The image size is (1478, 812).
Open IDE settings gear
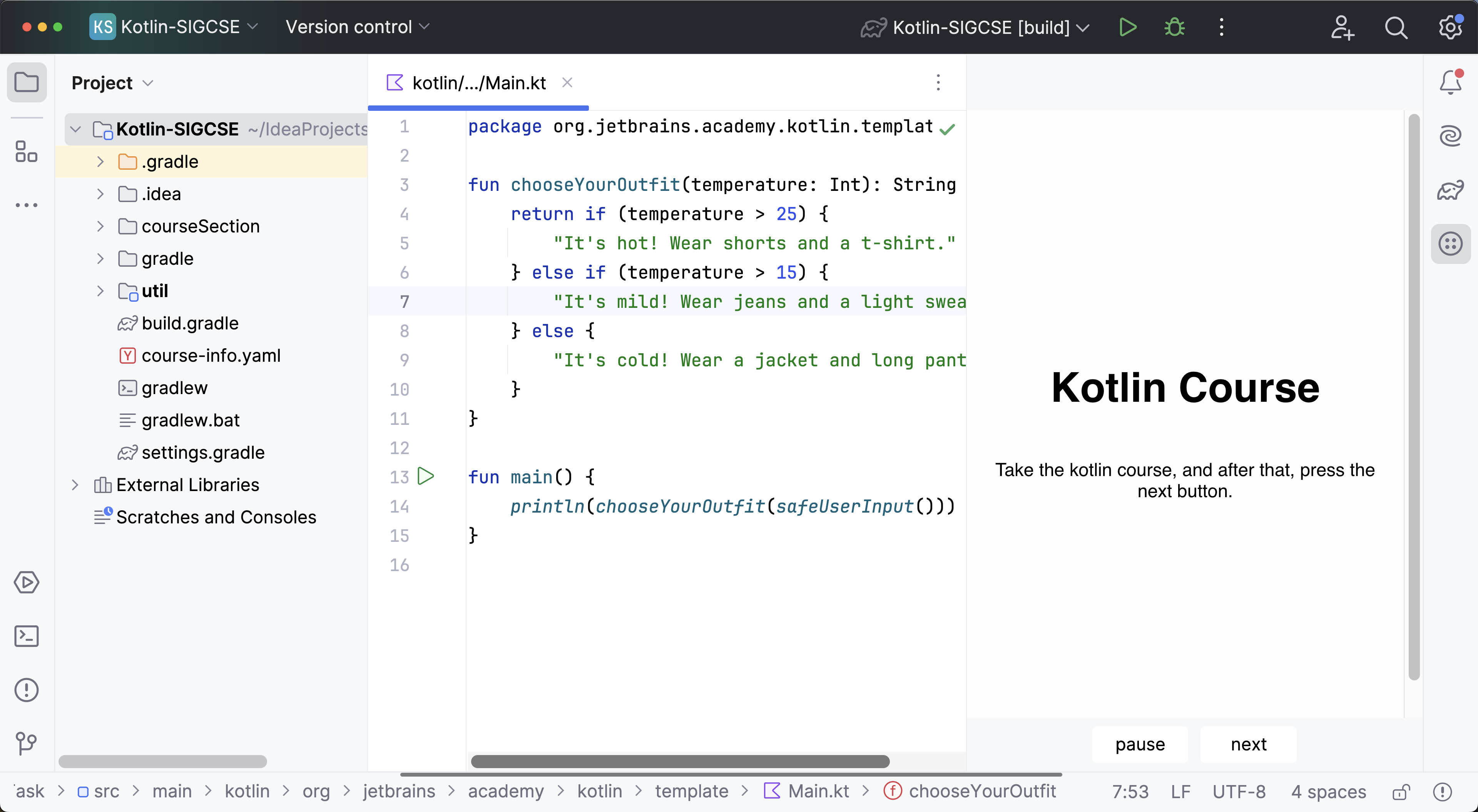[1450, 27]
